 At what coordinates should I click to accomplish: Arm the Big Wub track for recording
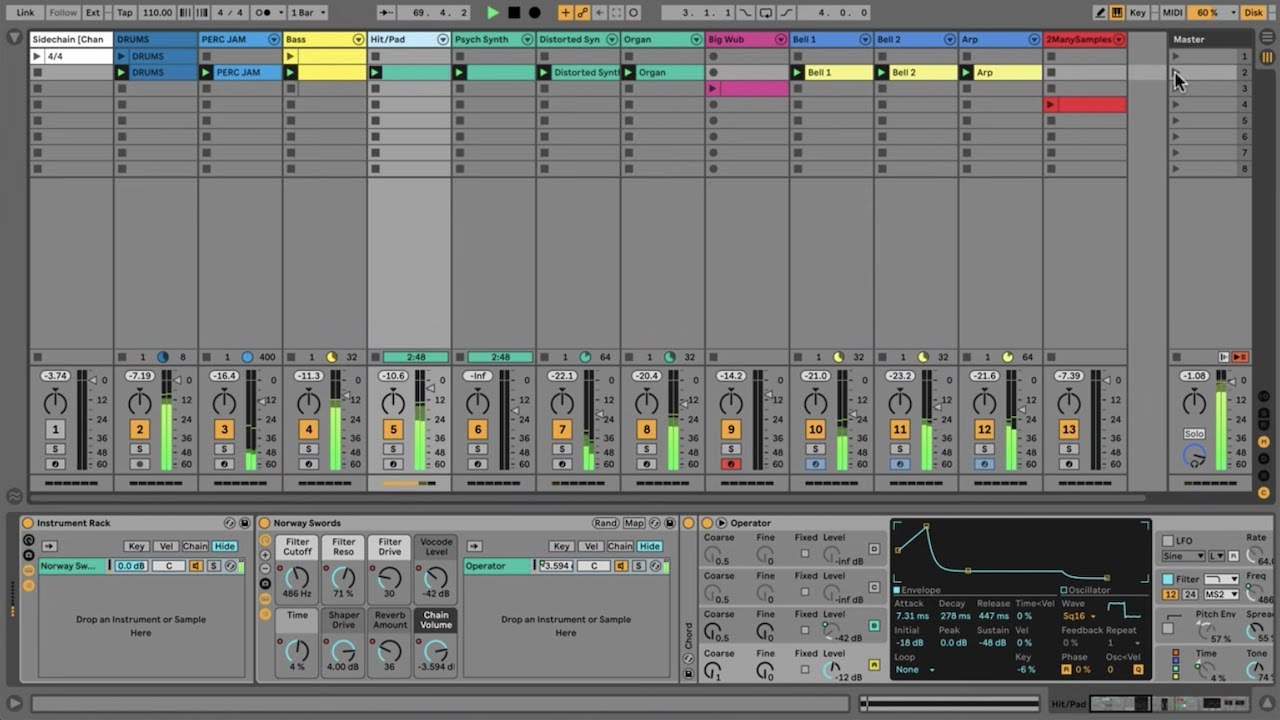point(731,464)
